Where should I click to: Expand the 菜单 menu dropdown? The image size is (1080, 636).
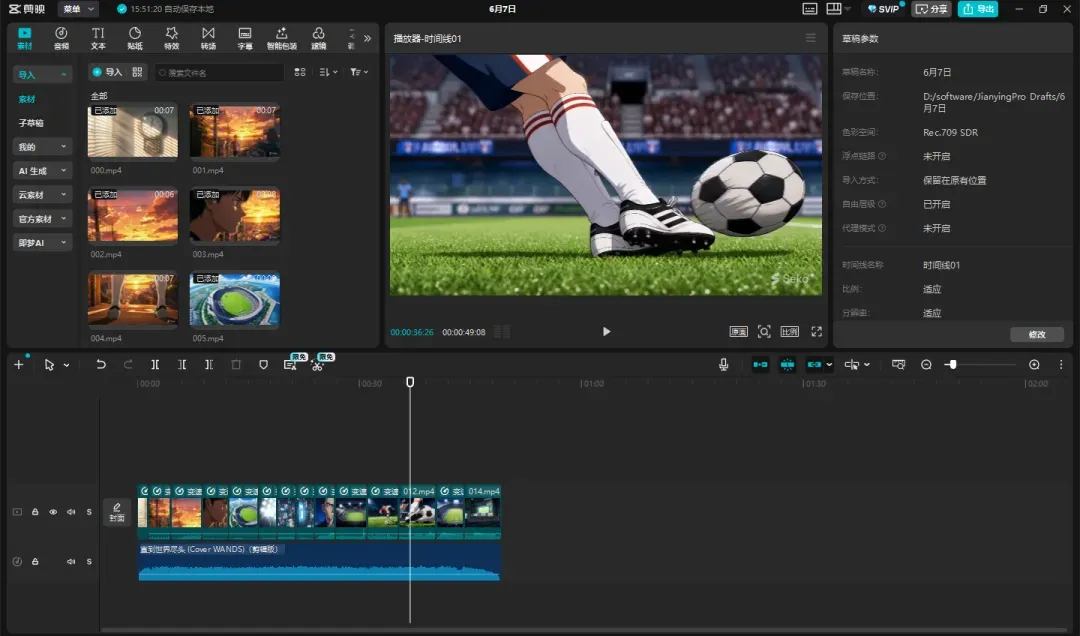[x=78, y=9]
